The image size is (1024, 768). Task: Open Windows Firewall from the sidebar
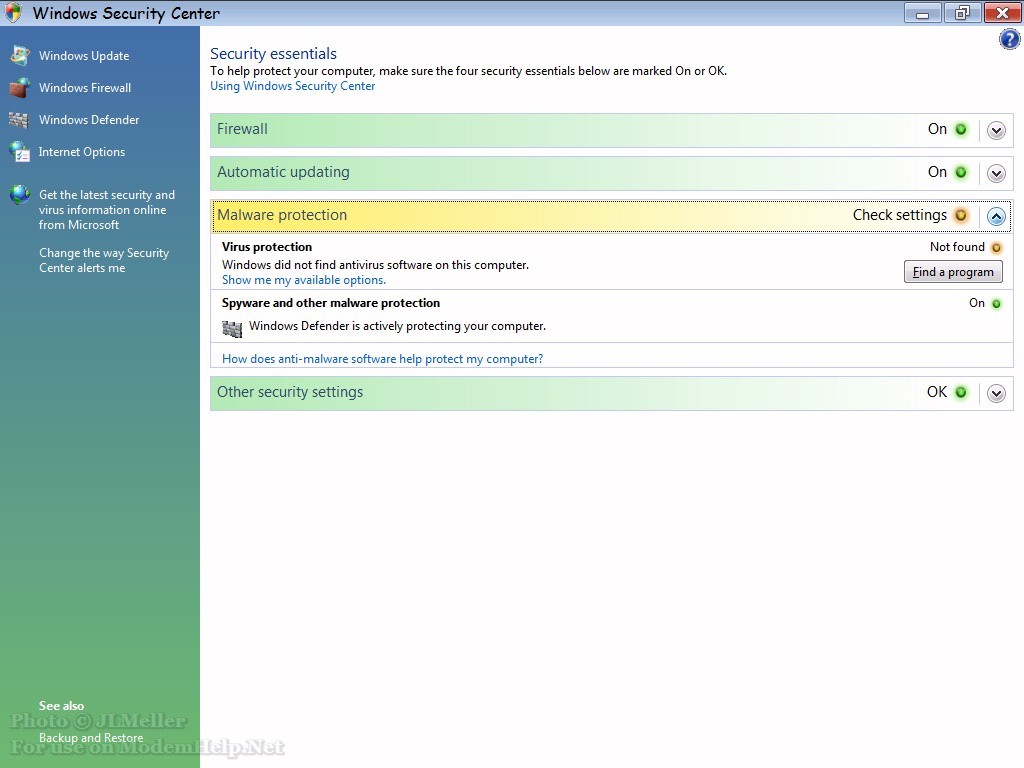point(85,88)
